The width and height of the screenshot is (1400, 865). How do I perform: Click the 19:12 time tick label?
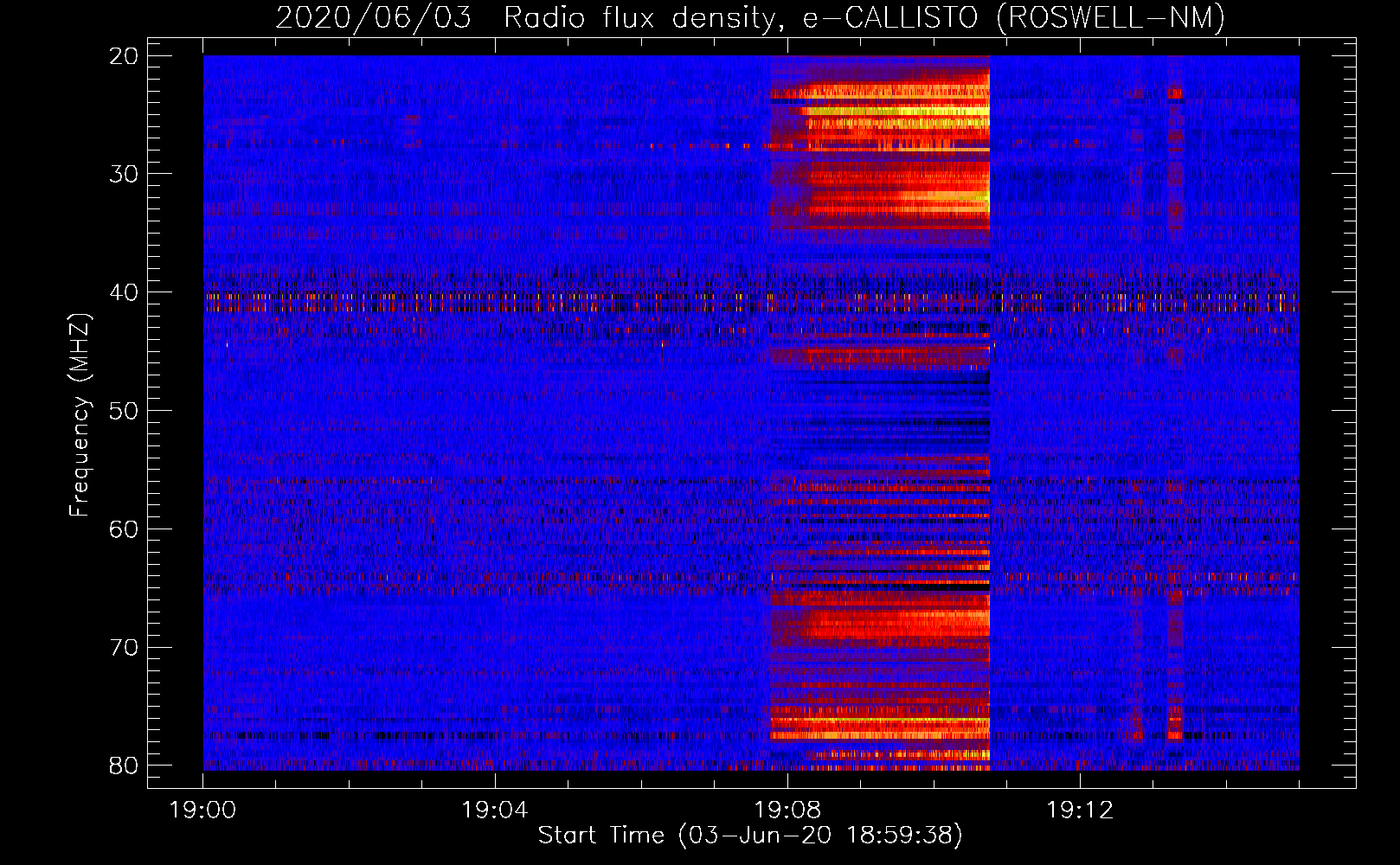[x=1079, y=811]
